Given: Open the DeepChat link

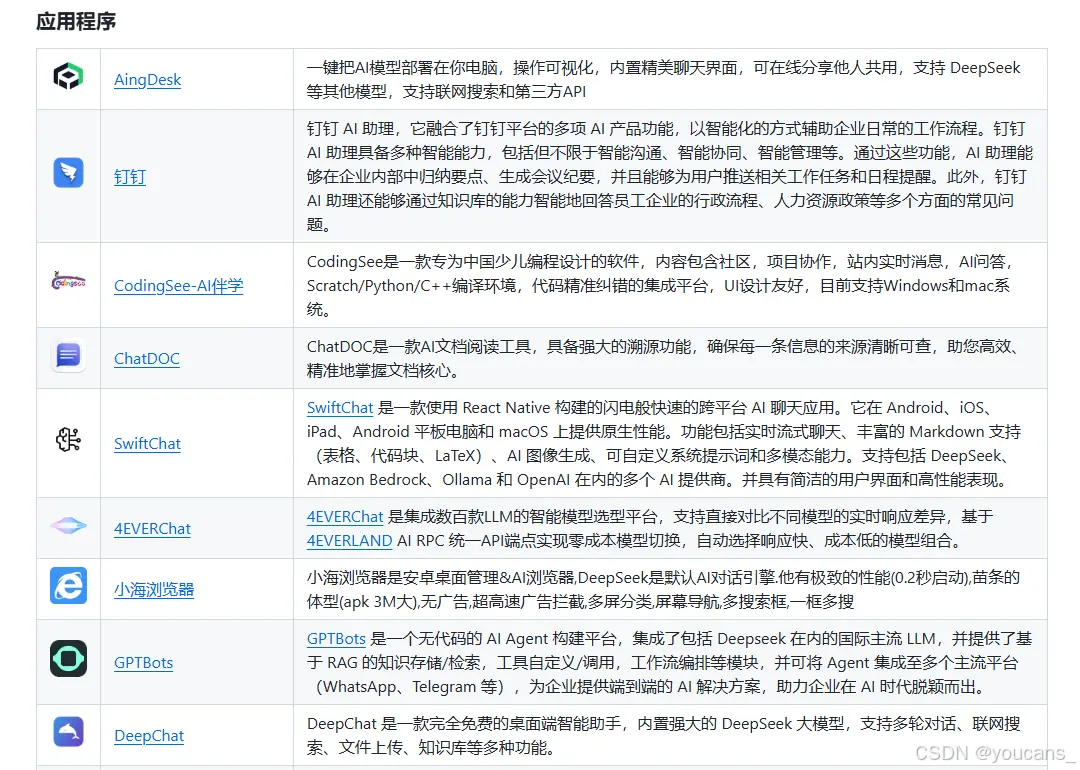Looking at the screenshot, I should [x=149, y=736].
